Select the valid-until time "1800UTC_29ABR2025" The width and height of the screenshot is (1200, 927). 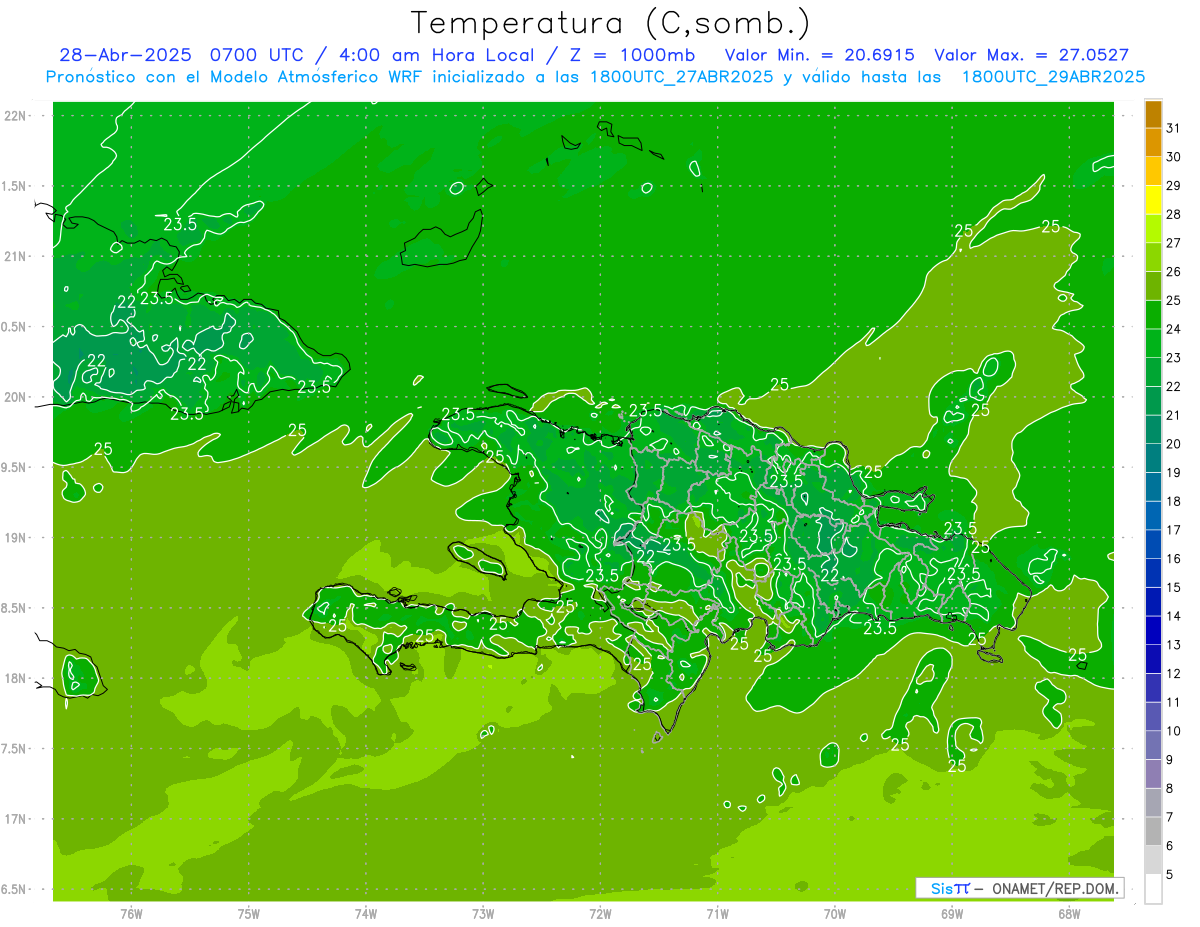coord(1052,77)
